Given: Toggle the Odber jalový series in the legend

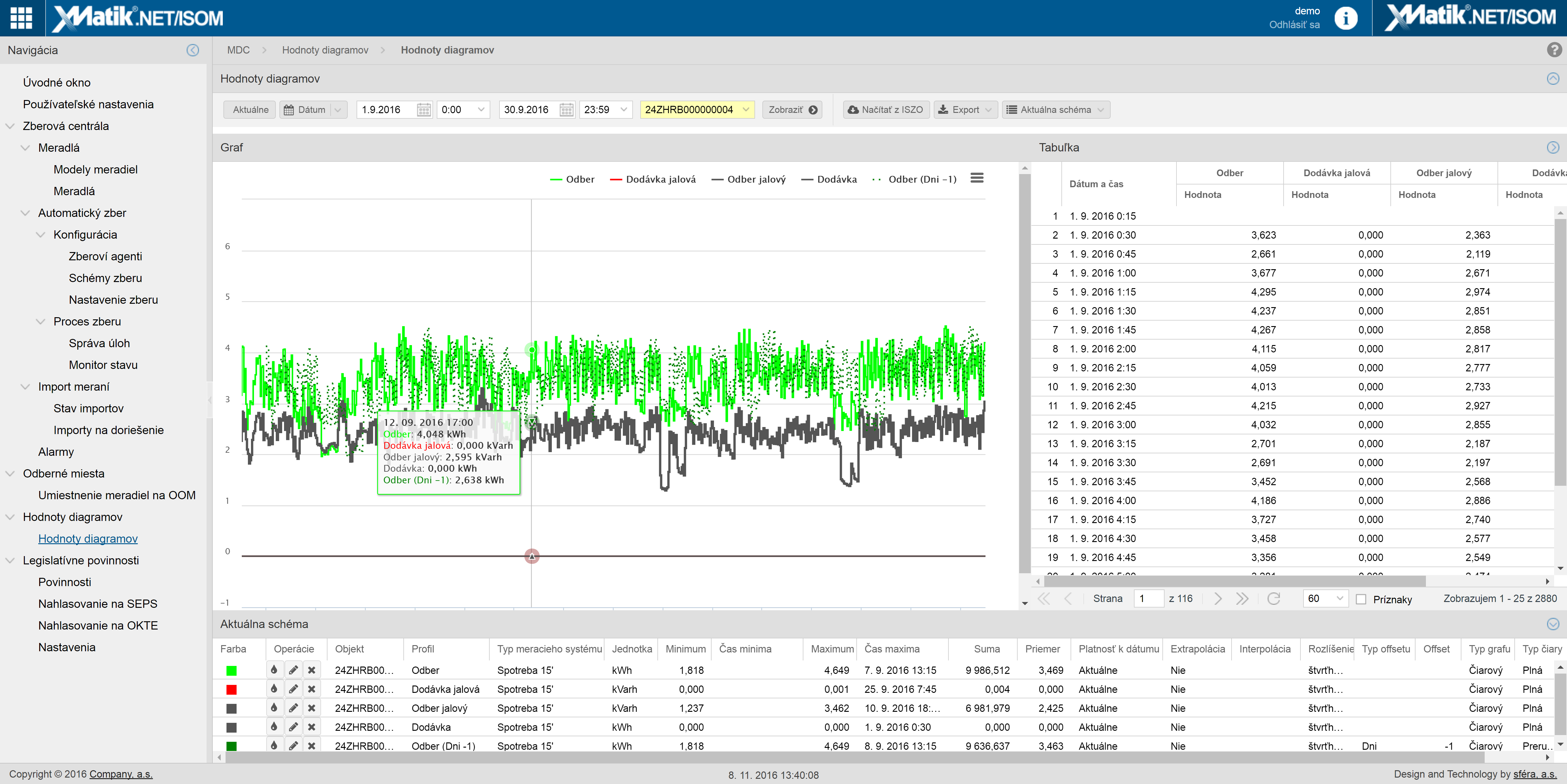Looking at the screenshot, I should (x=748, y=179).
